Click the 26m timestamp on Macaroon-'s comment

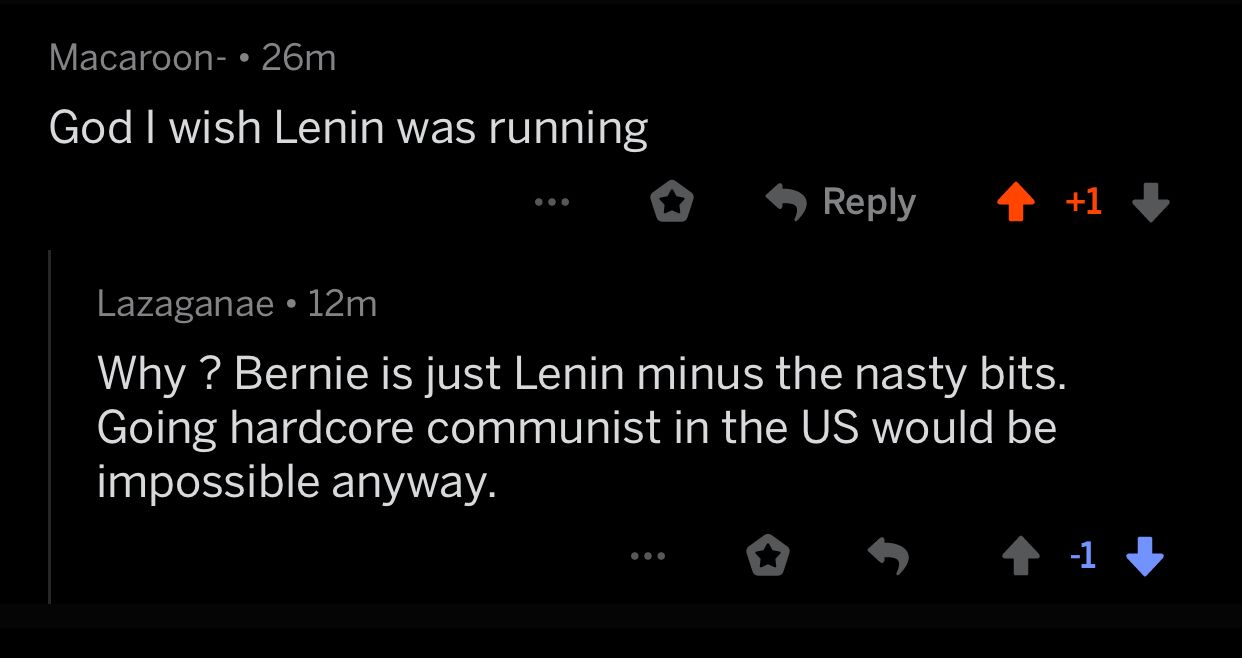(x=294, y=57)
